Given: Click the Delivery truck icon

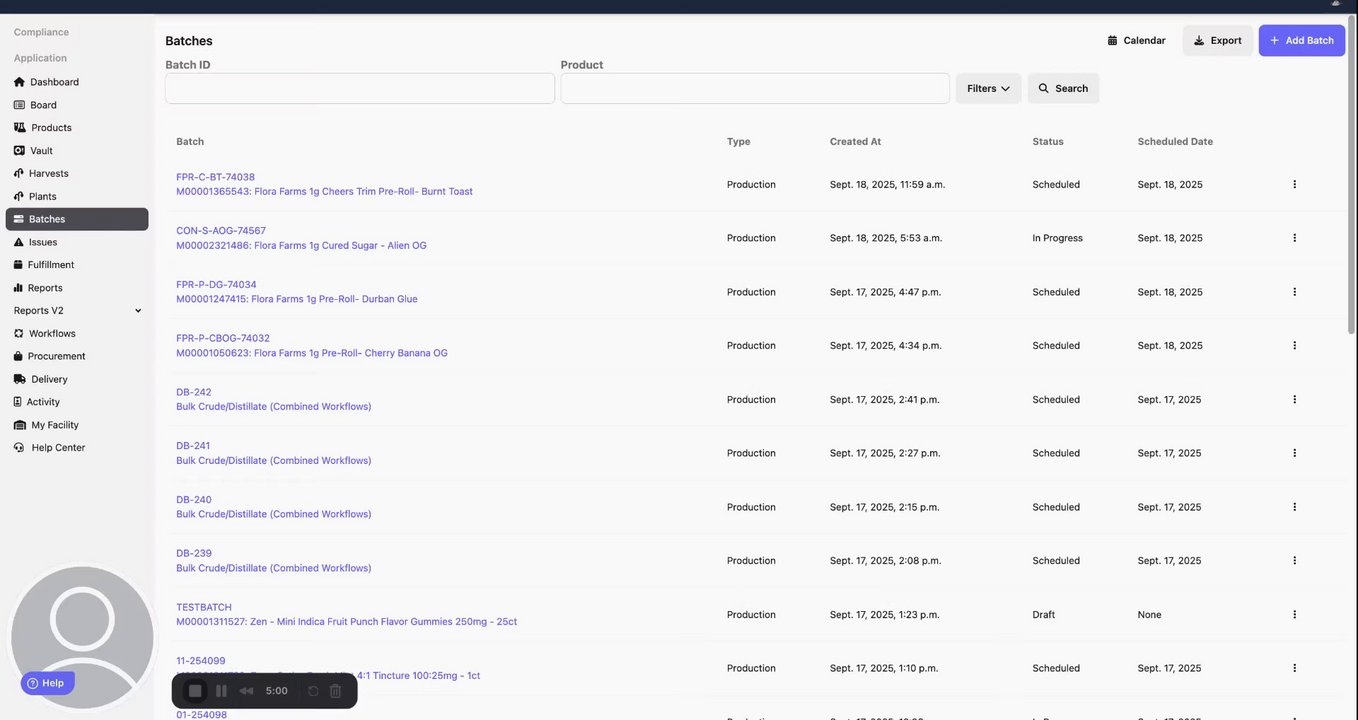Looking at the screenshot, I should [x=20, y=379].
